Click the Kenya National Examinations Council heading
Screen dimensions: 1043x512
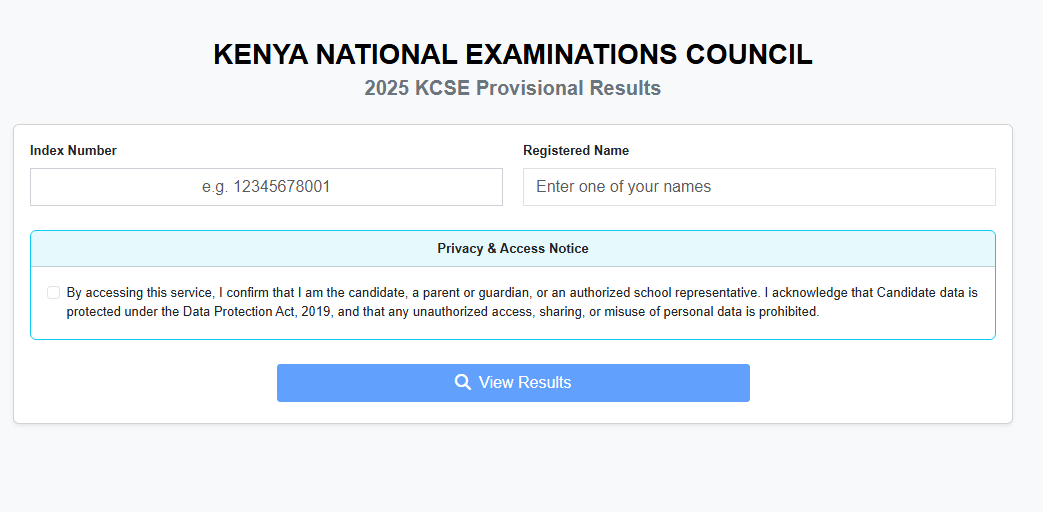512,55
